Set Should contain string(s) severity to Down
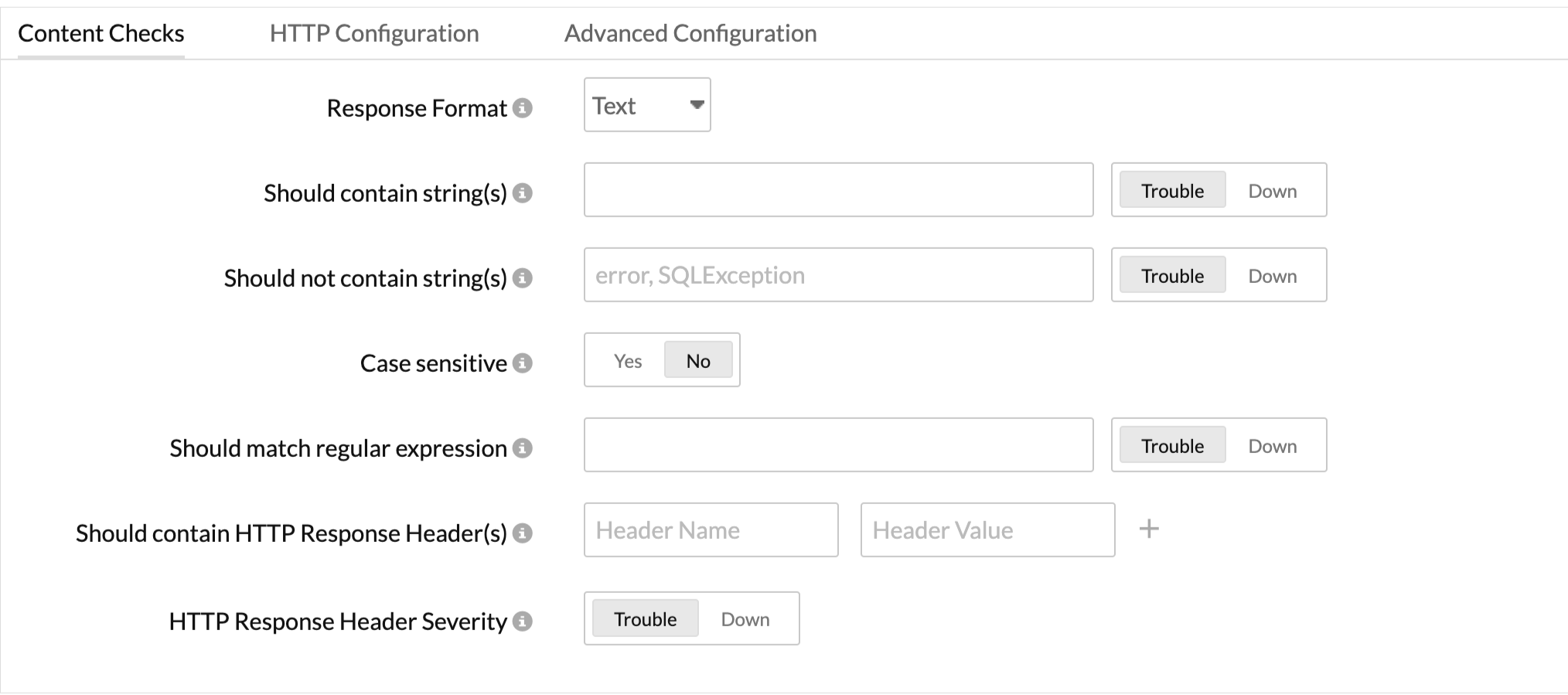 coord(1272,191)
